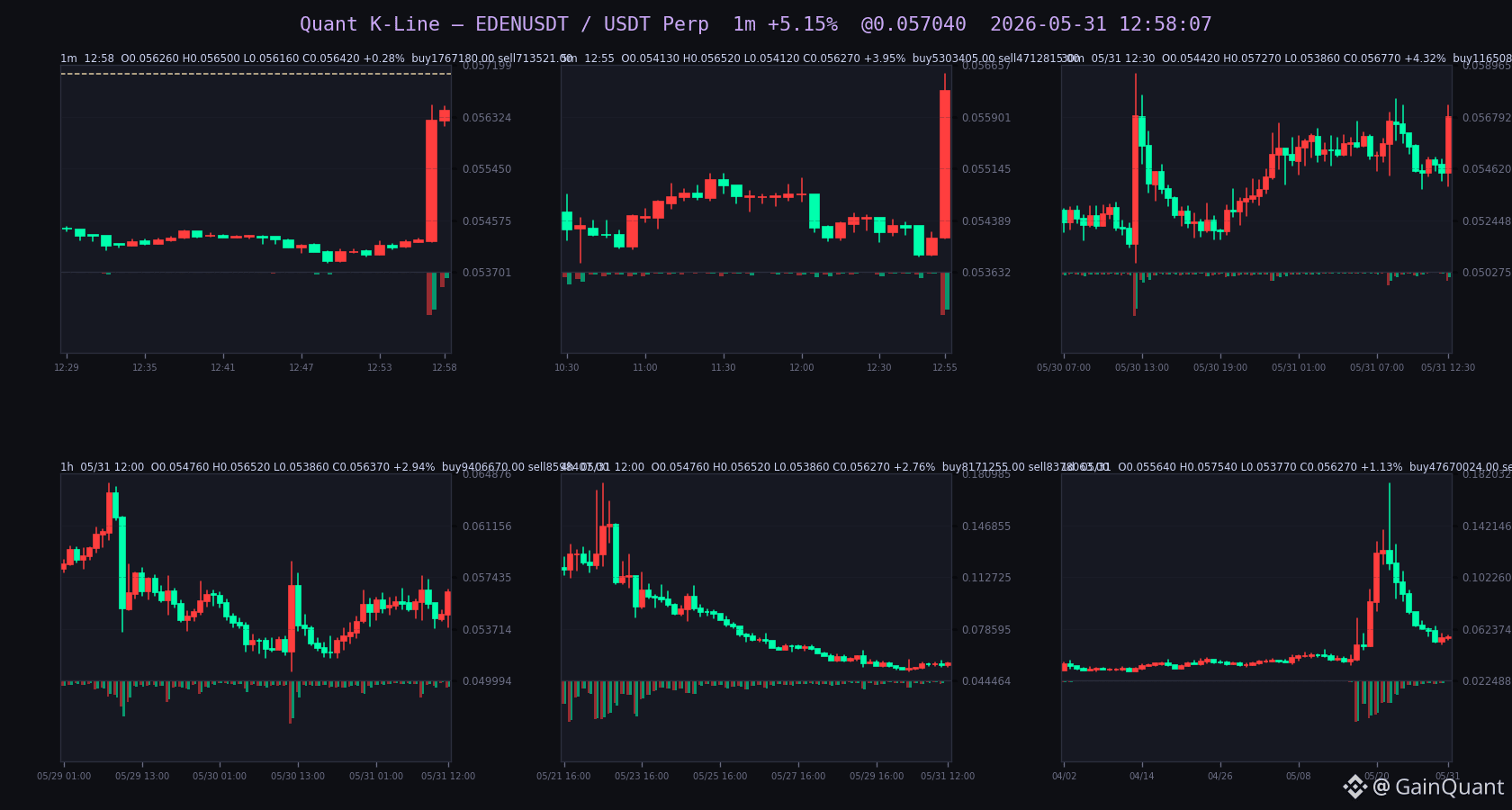Select the "+4.32%" change value

1426,58
